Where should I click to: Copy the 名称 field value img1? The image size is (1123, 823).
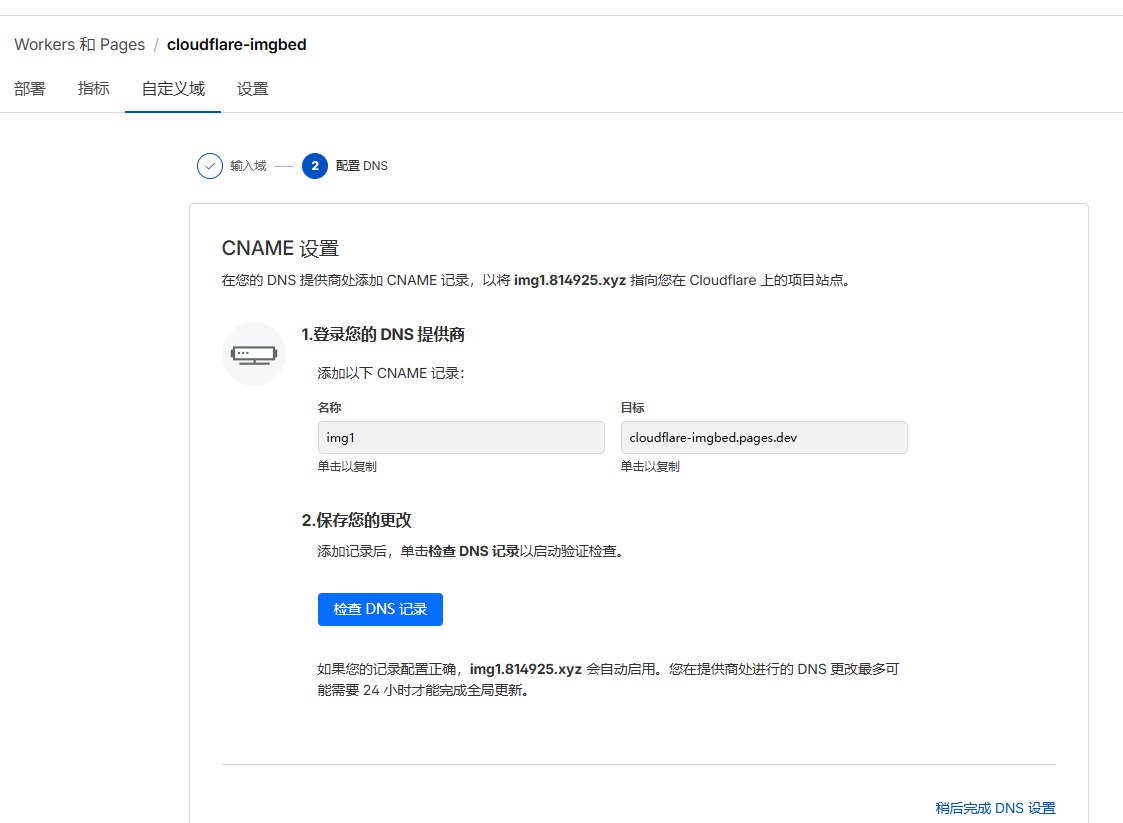(460, 438)
